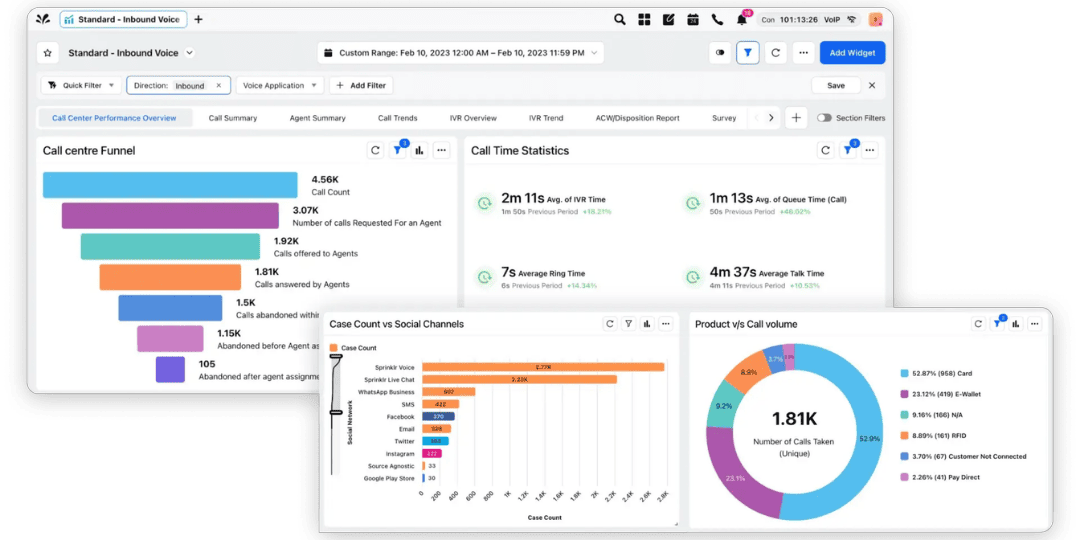The height and width of the screenshot is (540, 1080).
Task: Click the dashboard filter funnel button
Action: tap(747, 53)
